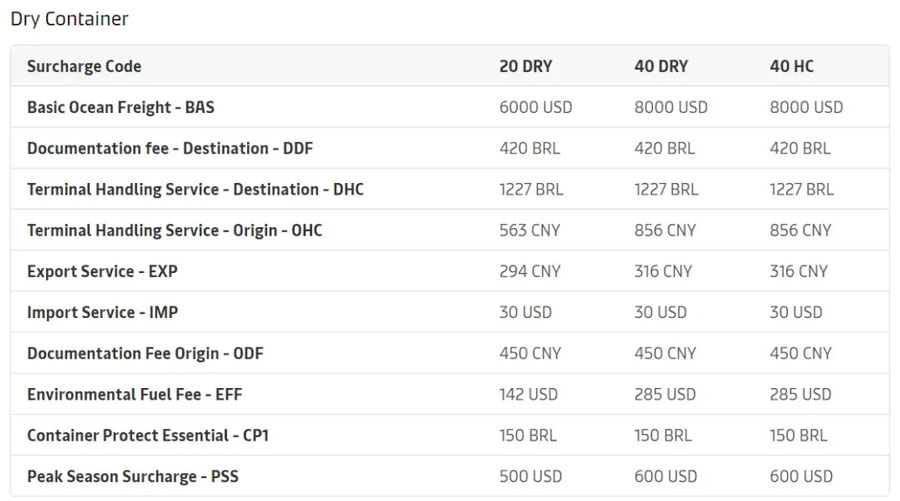Screen dimensions: 900x501
Task: Click the 40 HC column header
Action: tap(791, 67)
